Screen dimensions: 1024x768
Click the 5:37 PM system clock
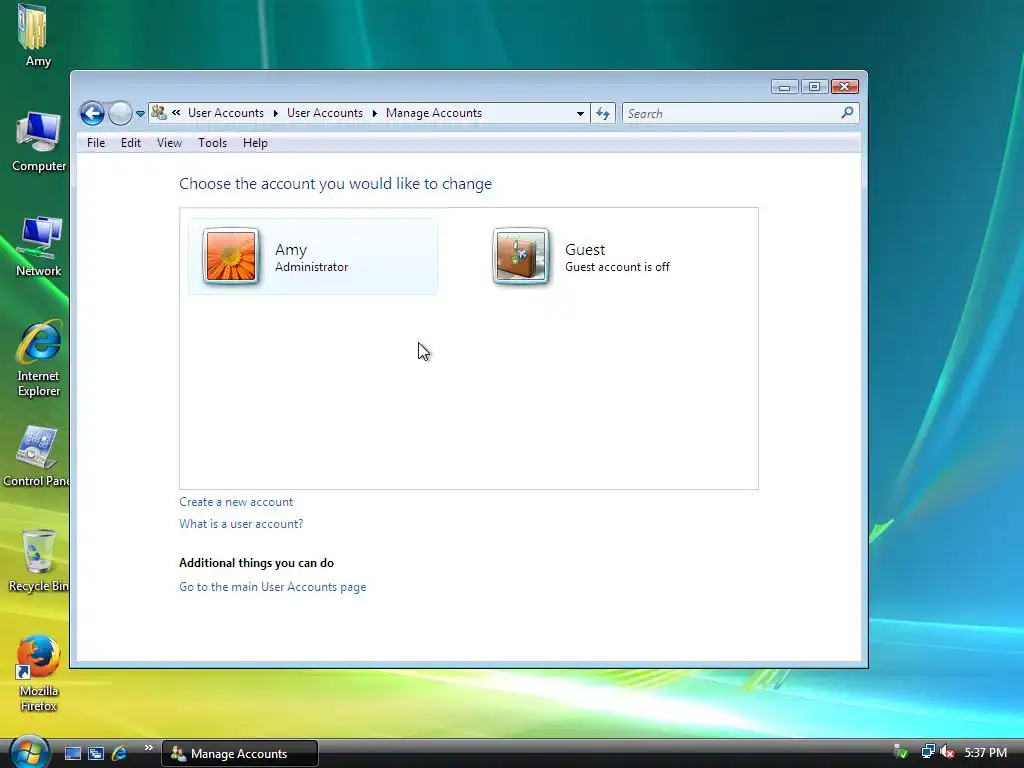pos(985,753)
